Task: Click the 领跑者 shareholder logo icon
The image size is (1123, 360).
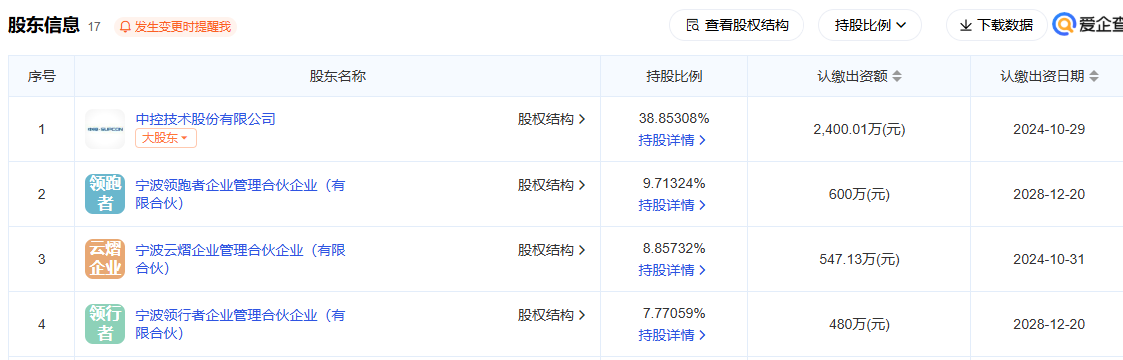Action: click(x=105, y=194)
